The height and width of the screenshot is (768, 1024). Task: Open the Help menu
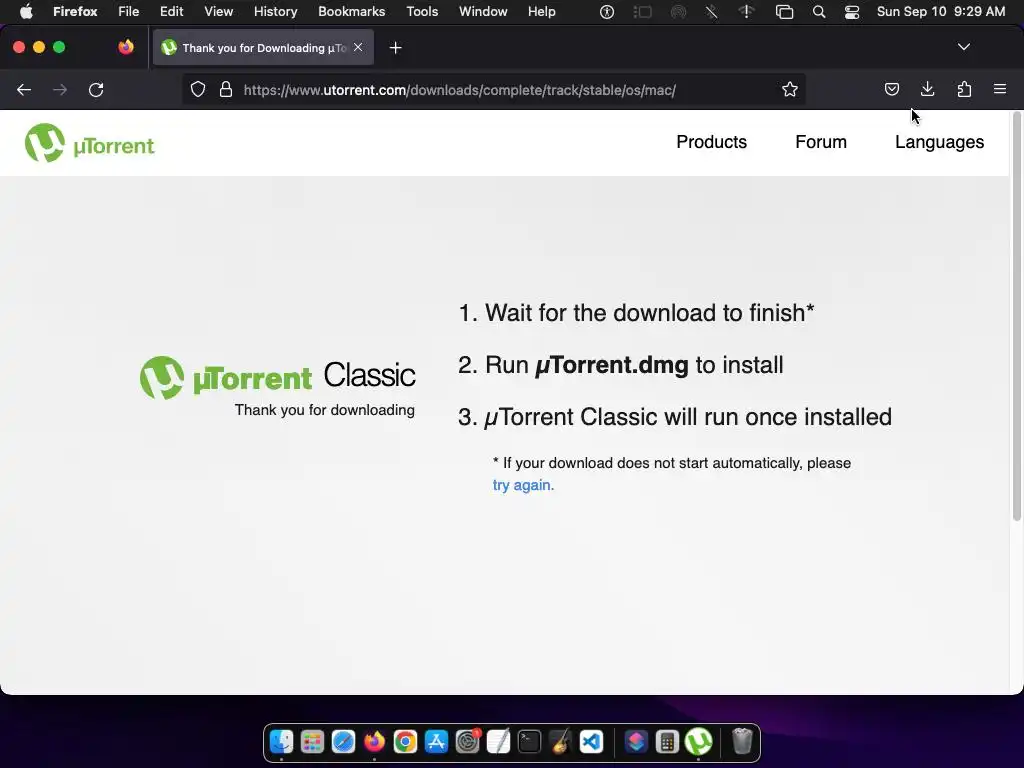pos(542,12)
